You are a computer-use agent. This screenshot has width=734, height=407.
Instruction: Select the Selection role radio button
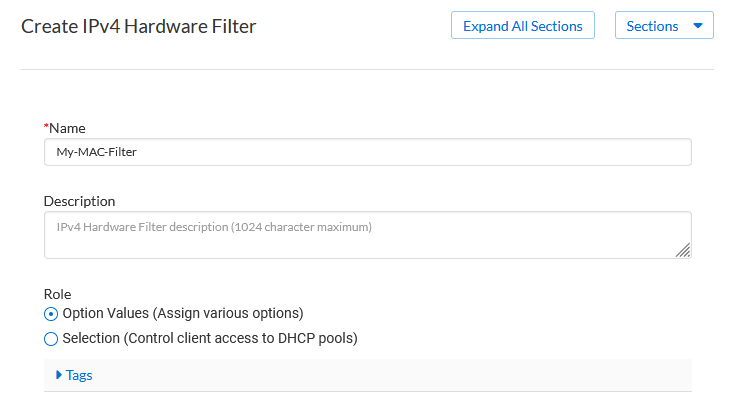coord(51,339)
